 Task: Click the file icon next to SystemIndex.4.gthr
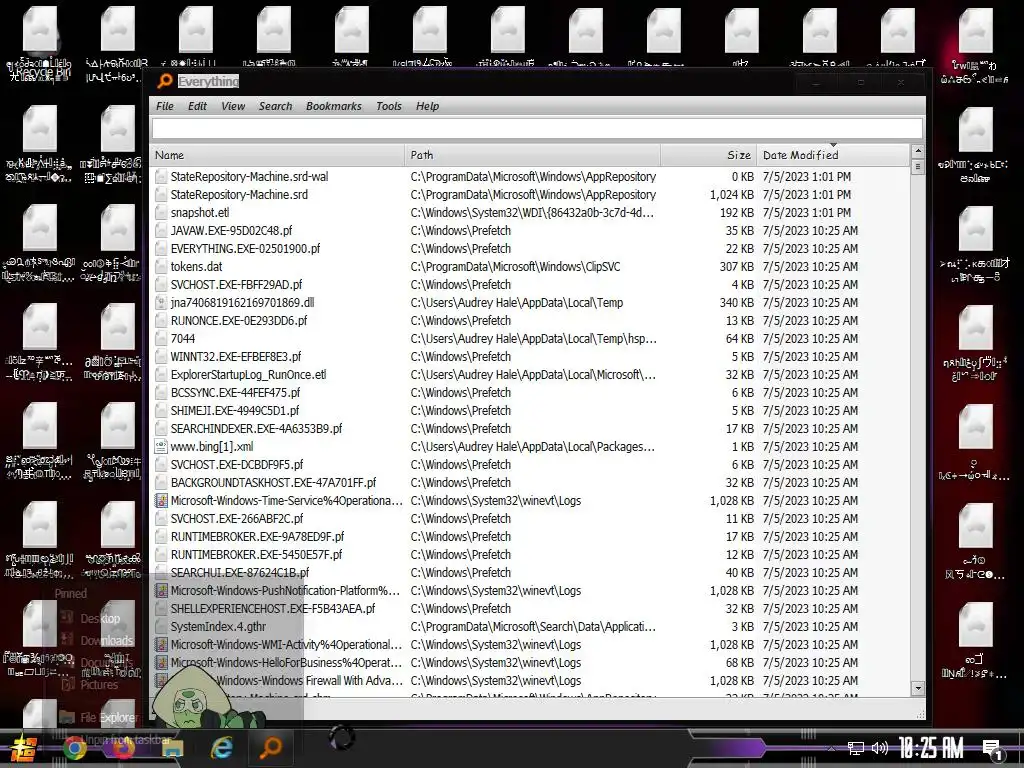pyautogui.click(x=161, y=627)
